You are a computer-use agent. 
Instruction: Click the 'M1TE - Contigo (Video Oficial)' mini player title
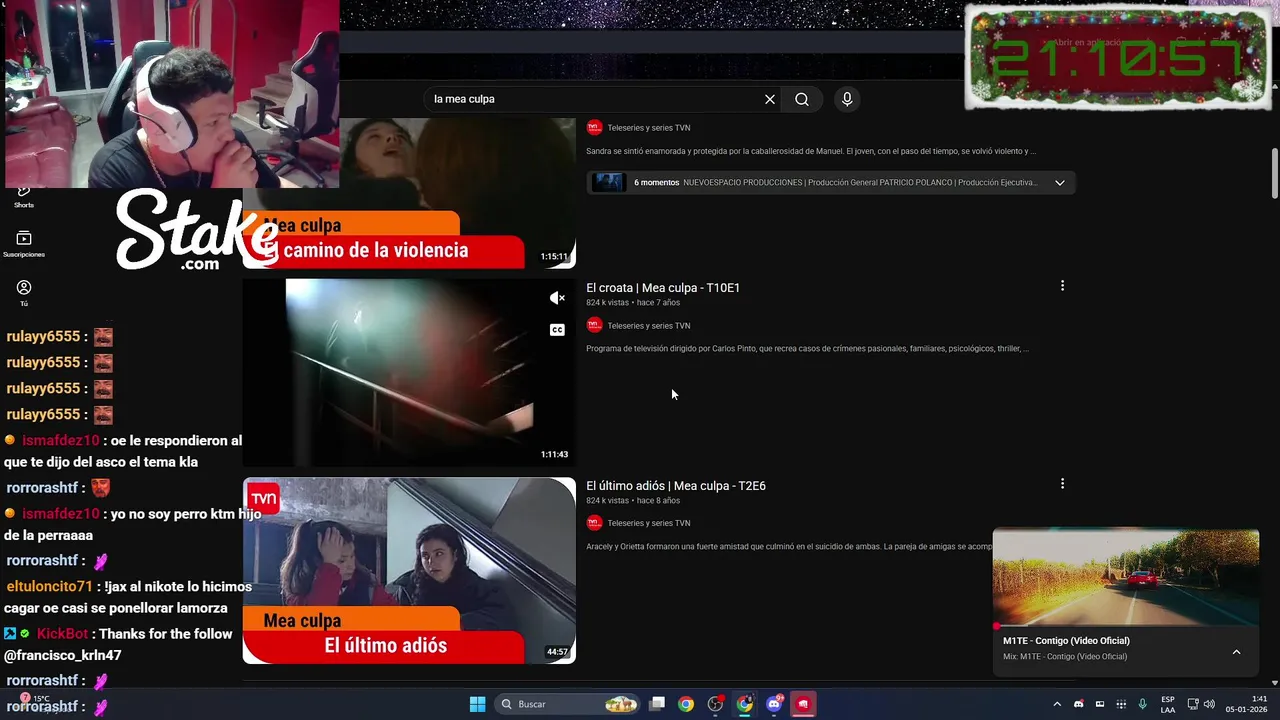[x=1066, y=641]
